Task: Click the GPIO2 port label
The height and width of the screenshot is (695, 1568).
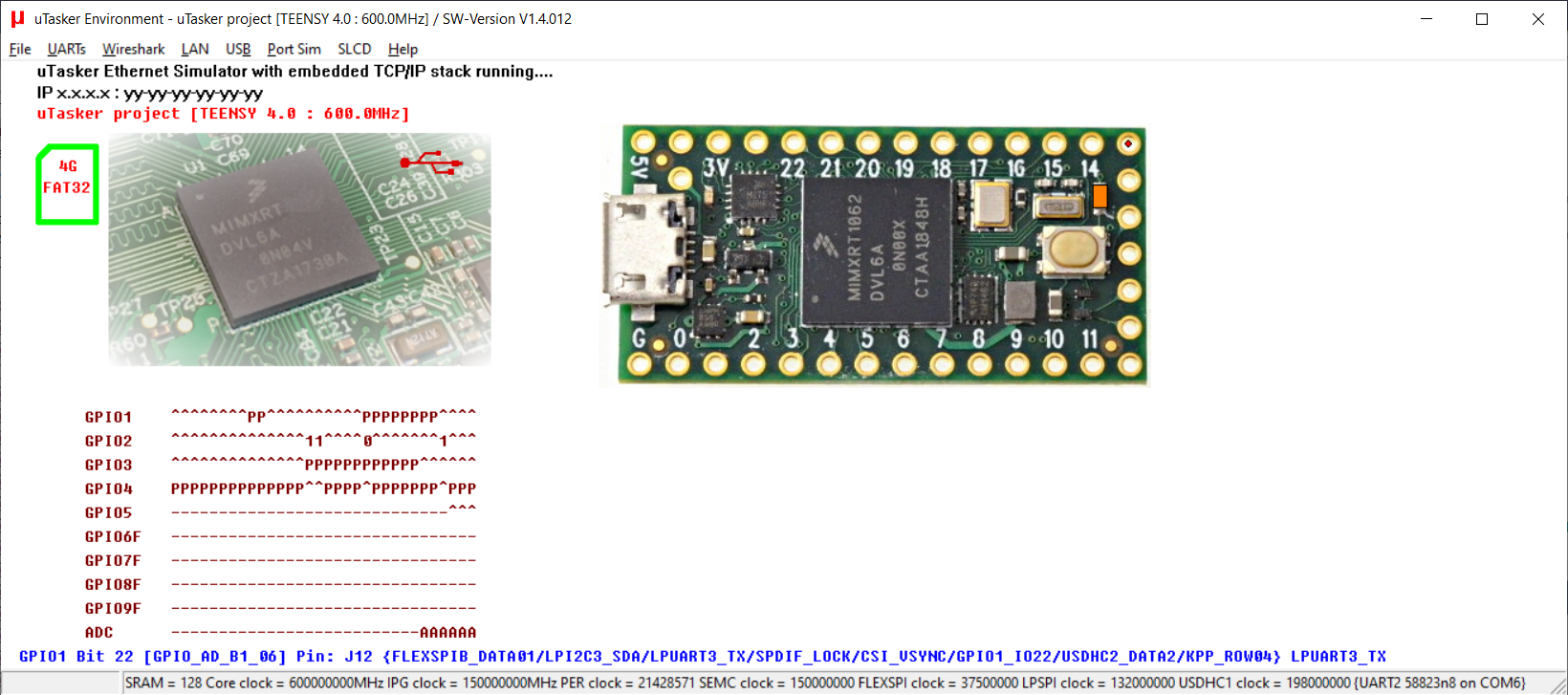Action: [108, 441]
